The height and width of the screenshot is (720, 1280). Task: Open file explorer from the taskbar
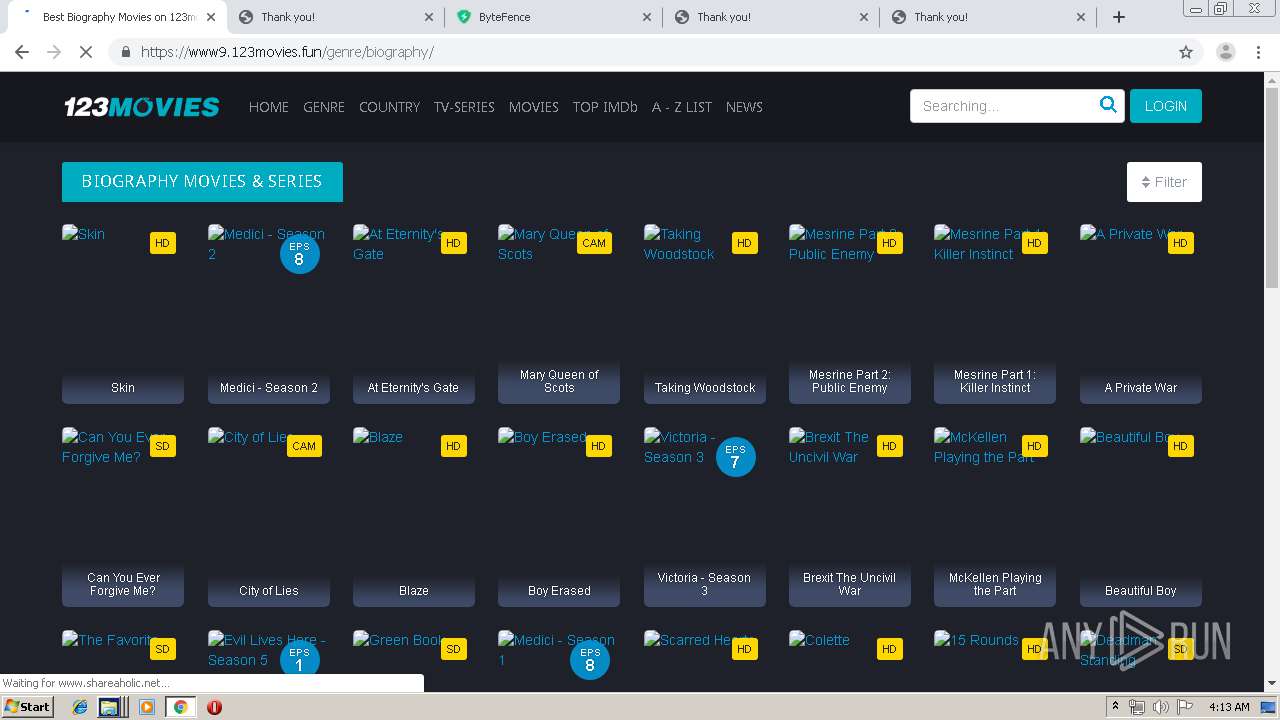click(x=109, y=707)
